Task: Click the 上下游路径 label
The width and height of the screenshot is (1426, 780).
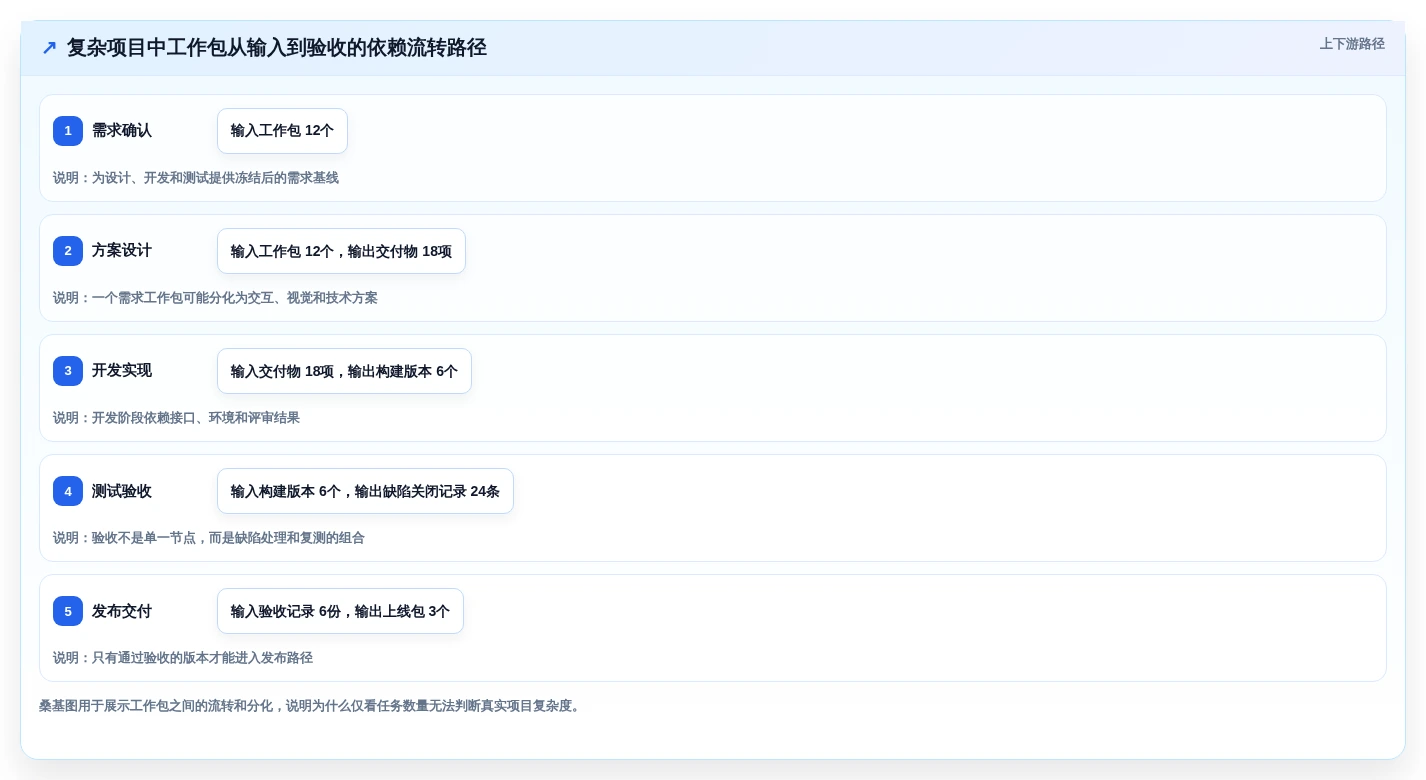Action: click(1352, 44)
